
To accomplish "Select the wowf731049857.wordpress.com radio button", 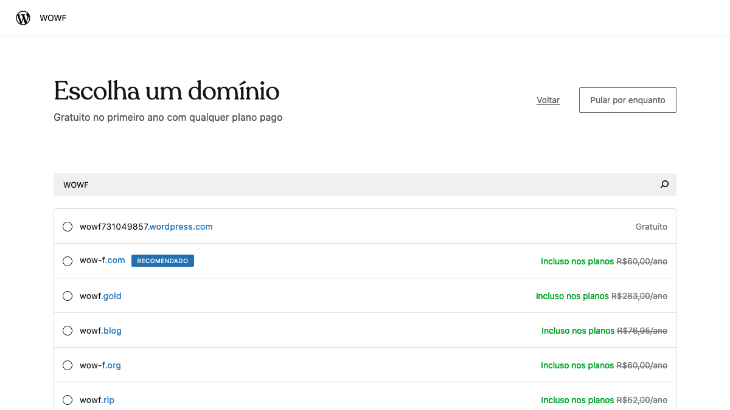I will (x=68, y=227).
